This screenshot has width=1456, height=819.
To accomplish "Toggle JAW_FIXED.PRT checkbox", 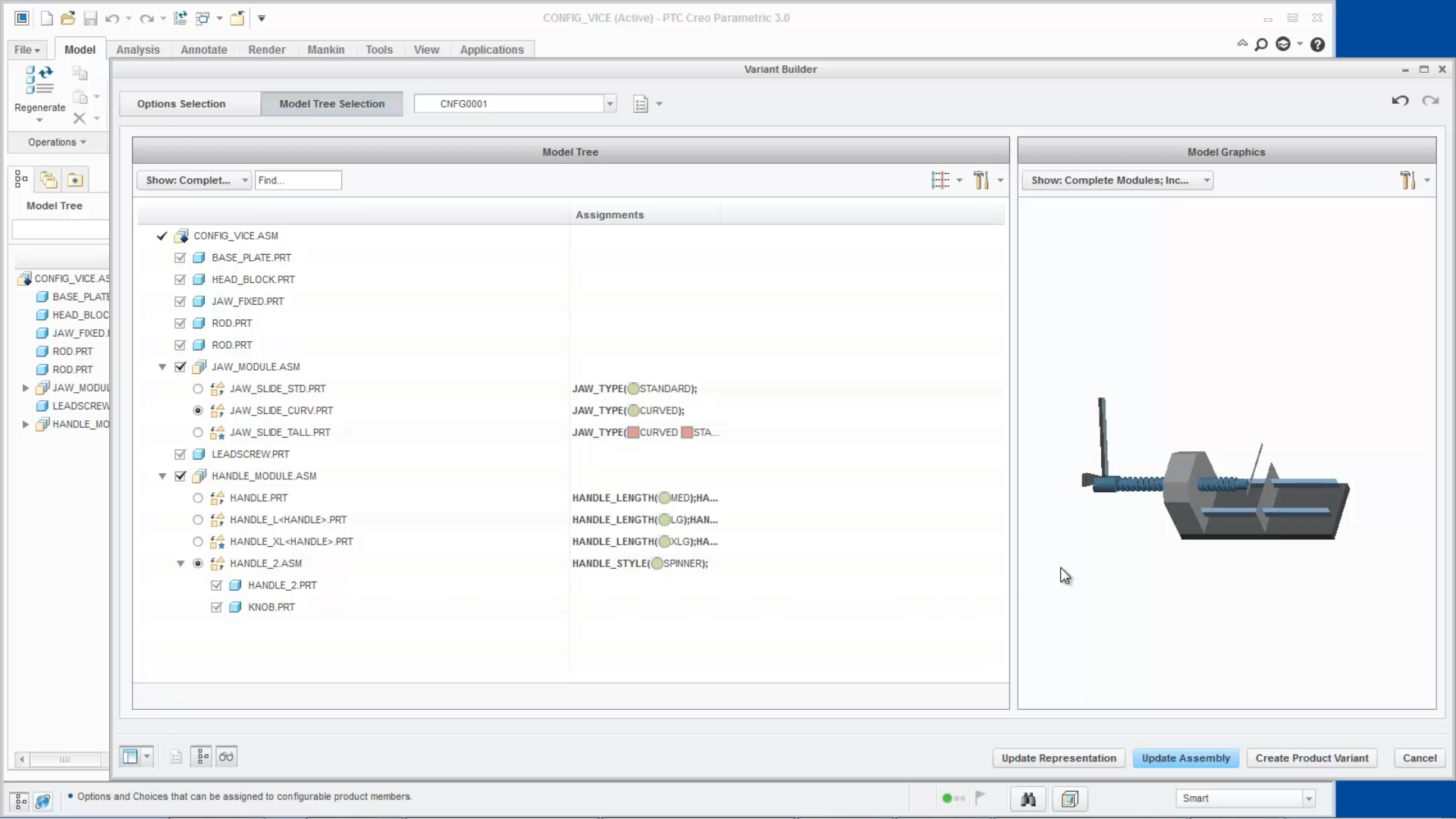I will [180, 302].
